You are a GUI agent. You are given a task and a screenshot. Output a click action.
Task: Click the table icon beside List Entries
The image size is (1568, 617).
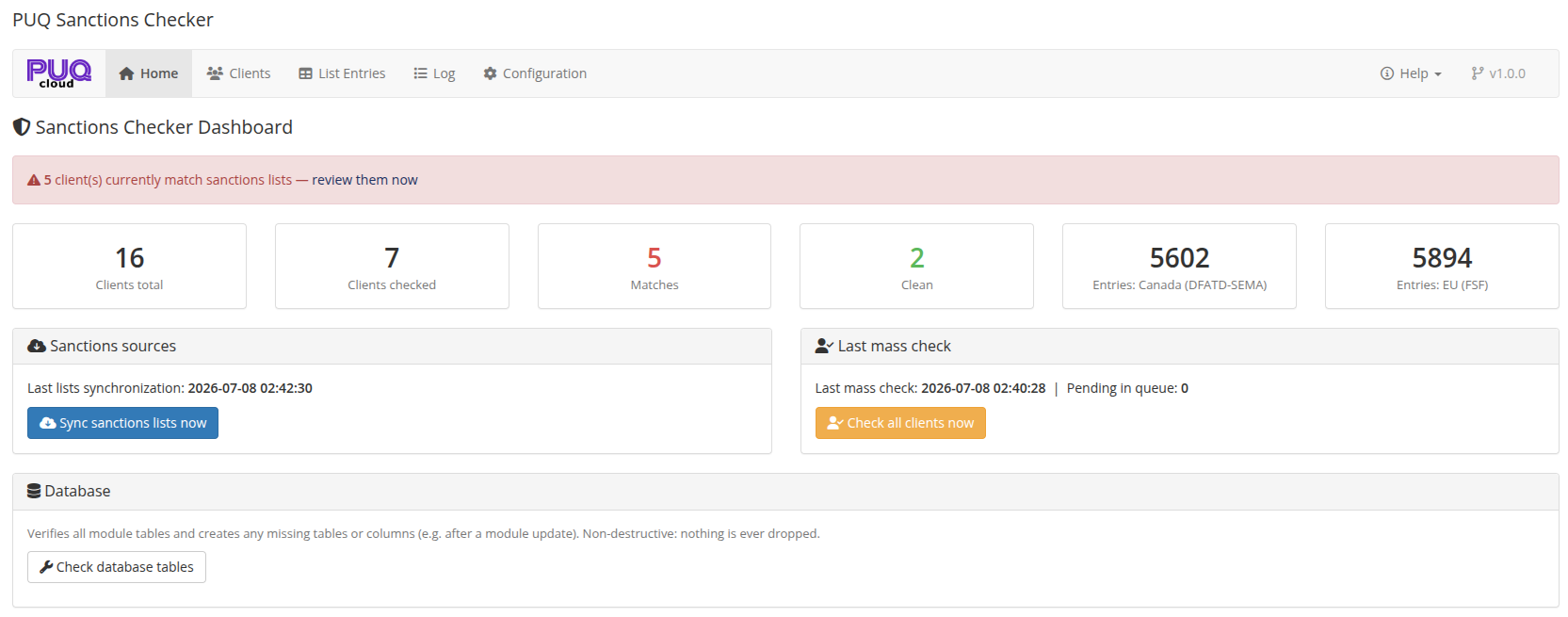[x=305, y=73]
